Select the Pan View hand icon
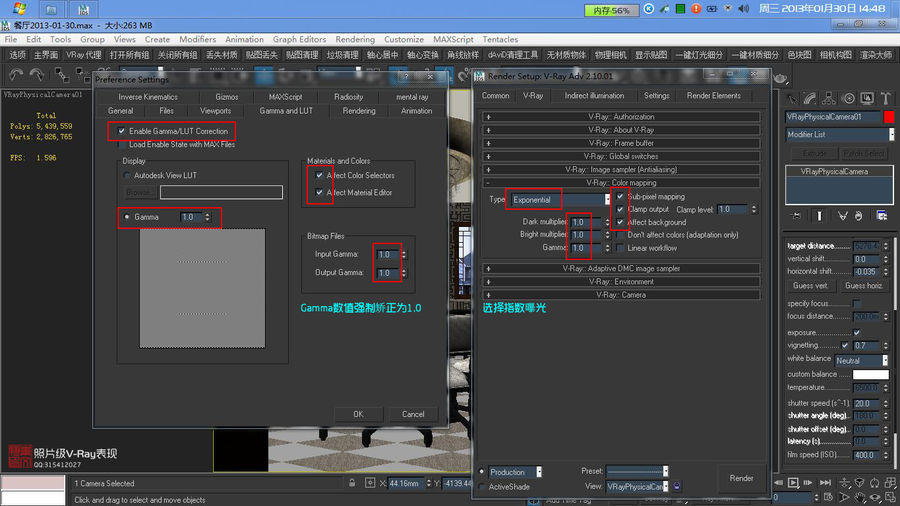The height and width of the screenshot is (506, 900). click(x=860, y=497)
